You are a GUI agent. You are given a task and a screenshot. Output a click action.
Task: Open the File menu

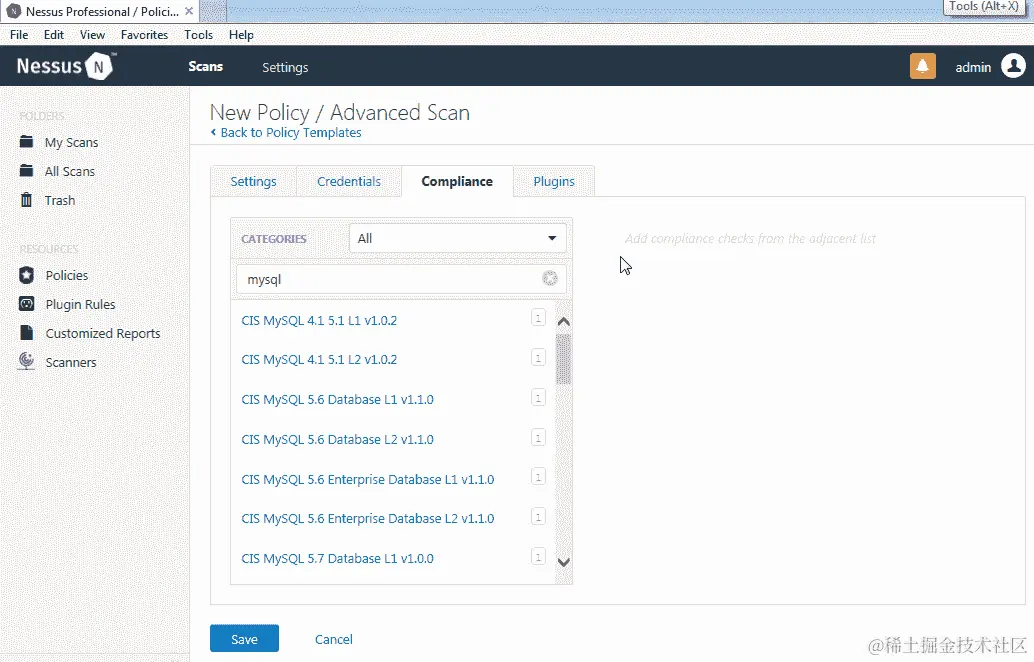click(x=19, y=35)
